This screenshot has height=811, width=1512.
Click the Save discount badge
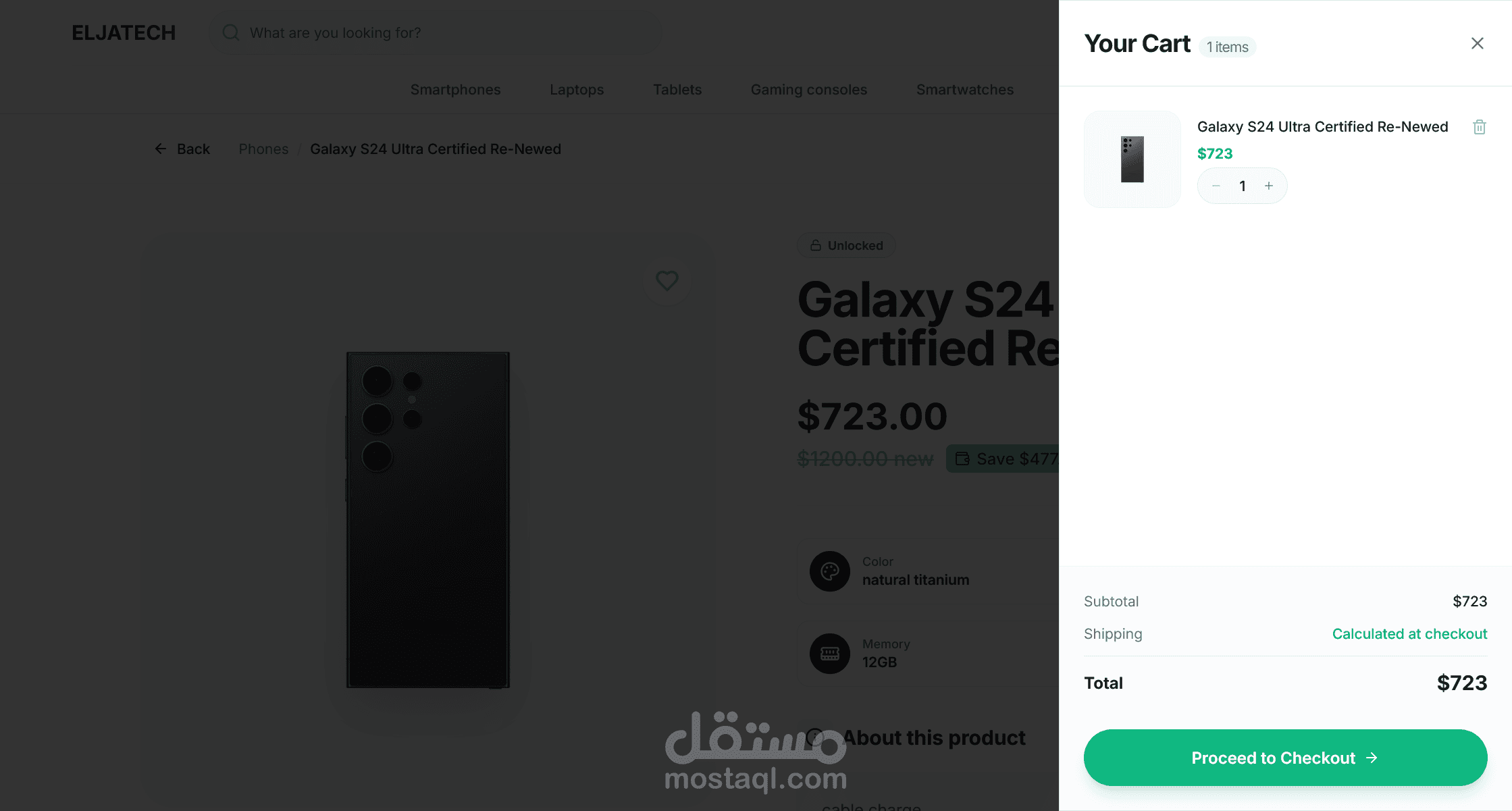coord(1003,459)
